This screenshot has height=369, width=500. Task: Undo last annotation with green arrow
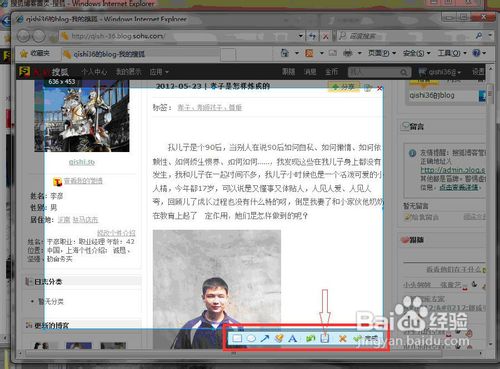pyautogui.click(x=310, y=338)
